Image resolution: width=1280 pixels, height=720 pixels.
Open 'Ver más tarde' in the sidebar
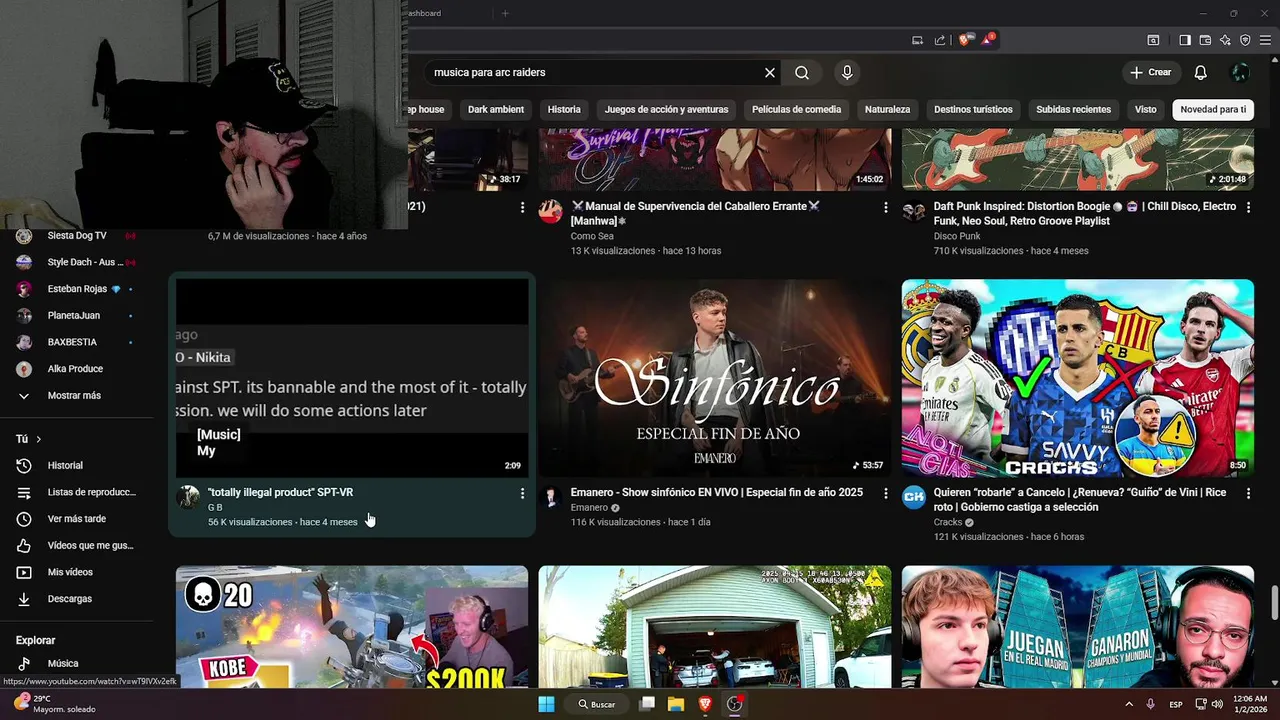coord(76,519)
